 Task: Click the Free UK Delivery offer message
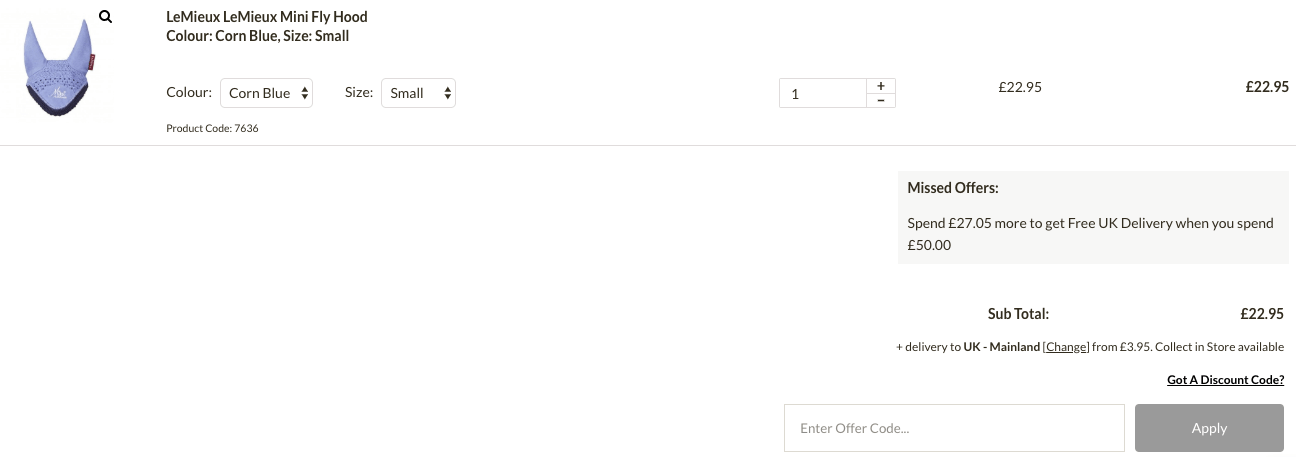(1091, 233)
